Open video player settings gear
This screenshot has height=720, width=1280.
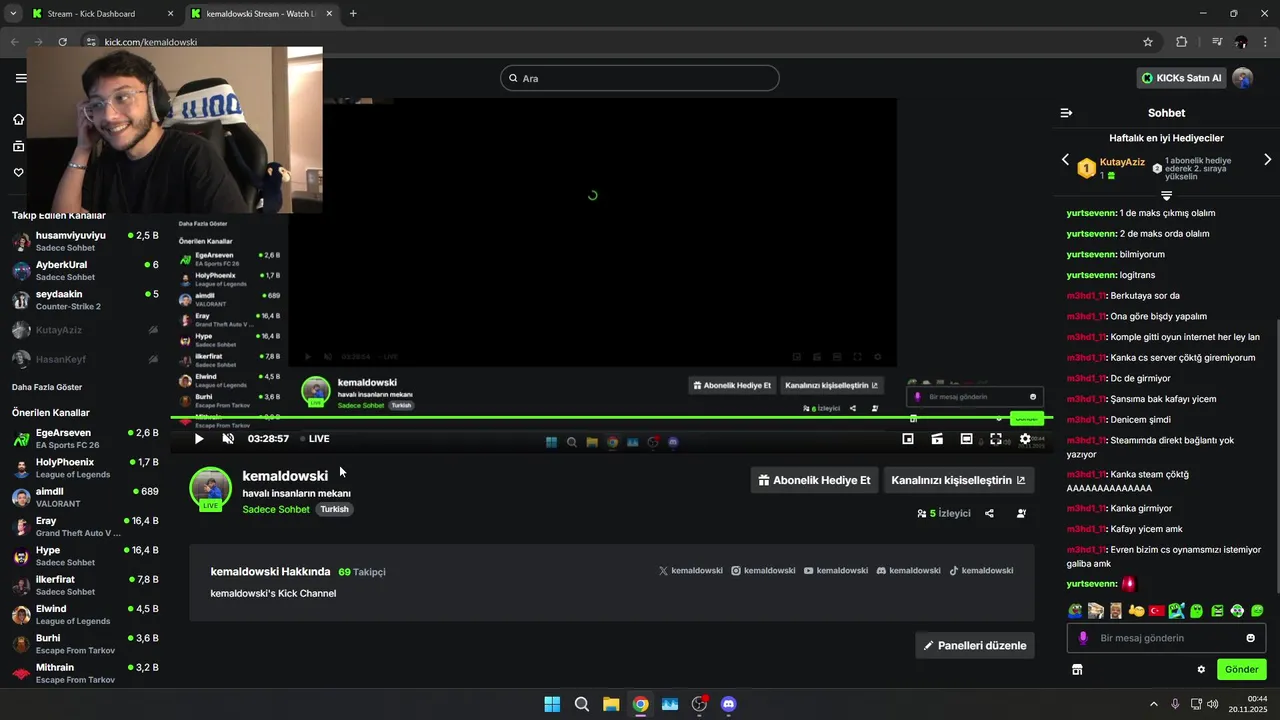click(1025, 439)
